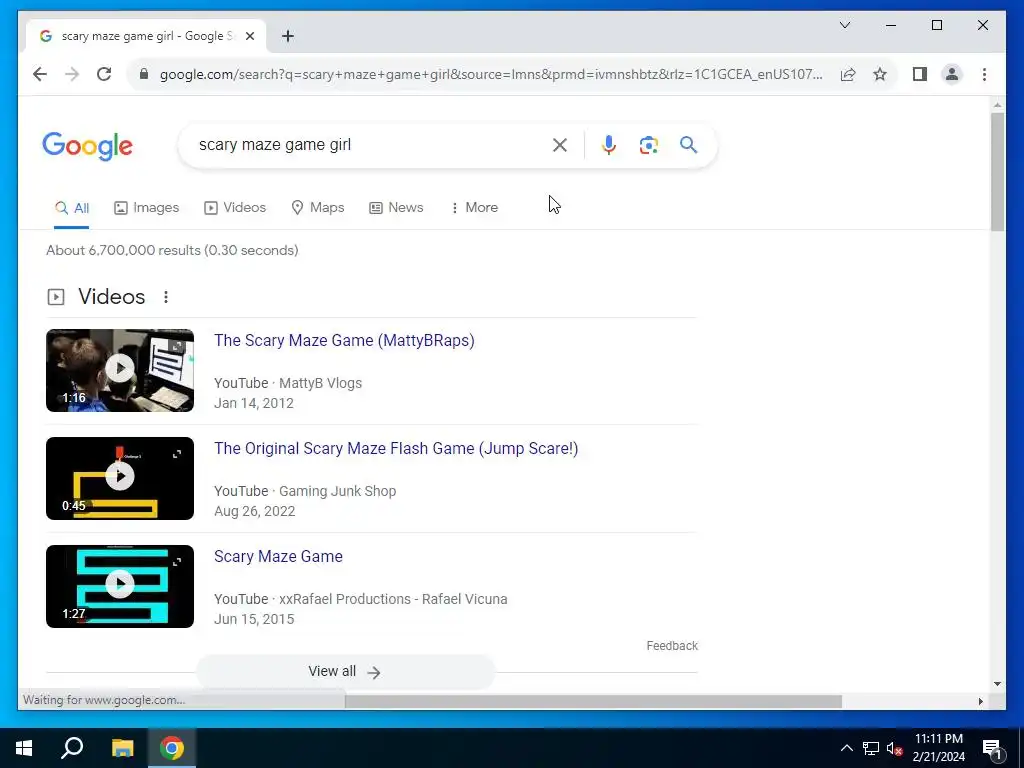
Task: View site information via lock icon
Action: pos(144,74)
